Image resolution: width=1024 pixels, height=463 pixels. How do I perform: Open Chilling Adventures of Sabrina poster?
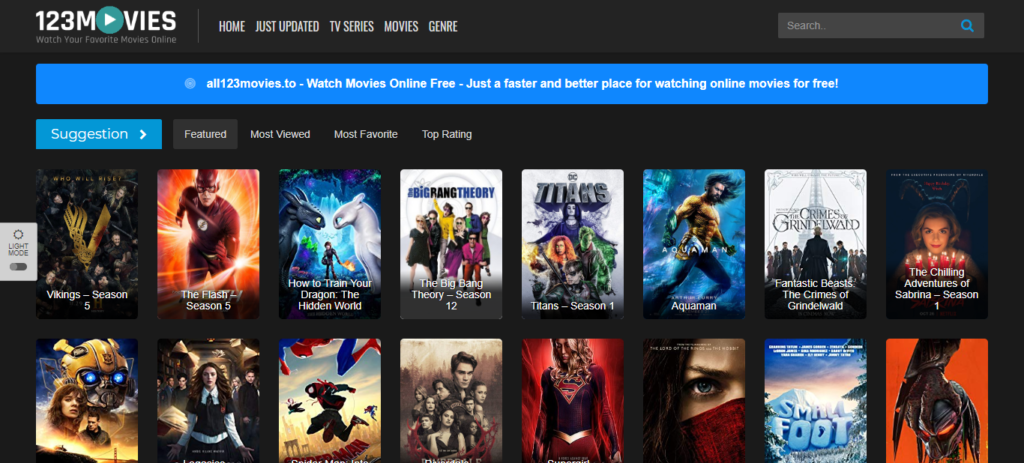coord(937,244)
